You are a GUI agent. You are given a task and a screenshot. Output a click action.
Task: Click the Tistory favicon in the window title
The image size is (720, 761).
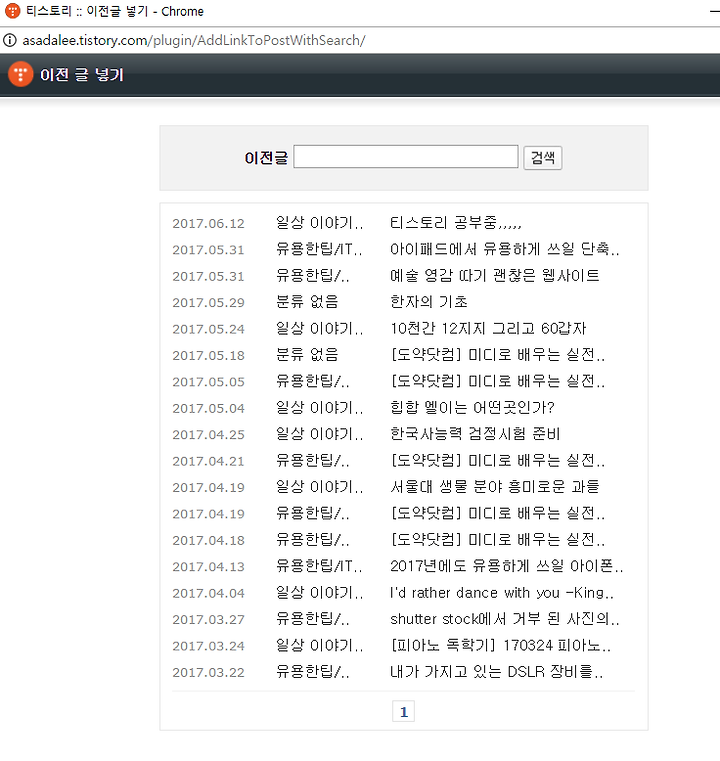(x=12, y=11)
